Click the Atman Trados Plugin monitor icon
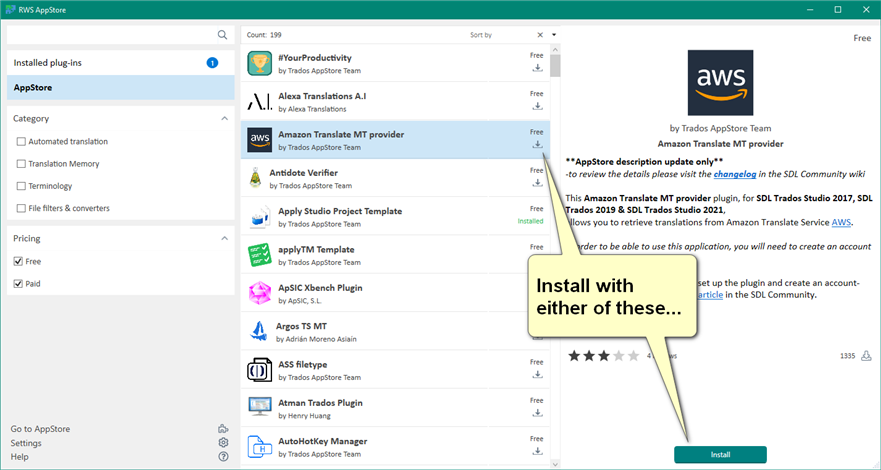 pos(260,408)
